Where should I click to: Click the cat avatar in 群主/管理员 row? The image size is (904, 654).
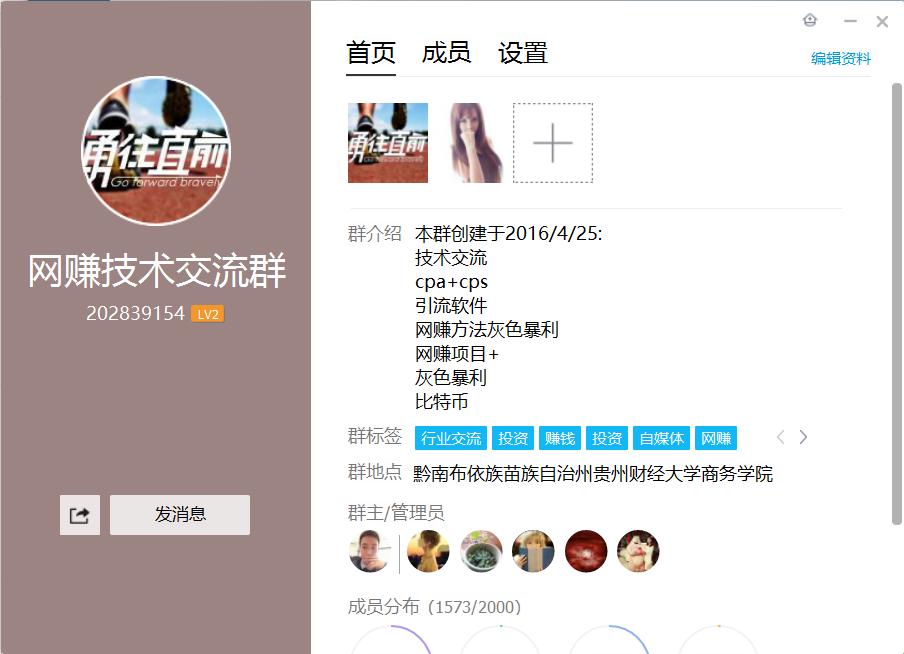[x=638, y=551]
